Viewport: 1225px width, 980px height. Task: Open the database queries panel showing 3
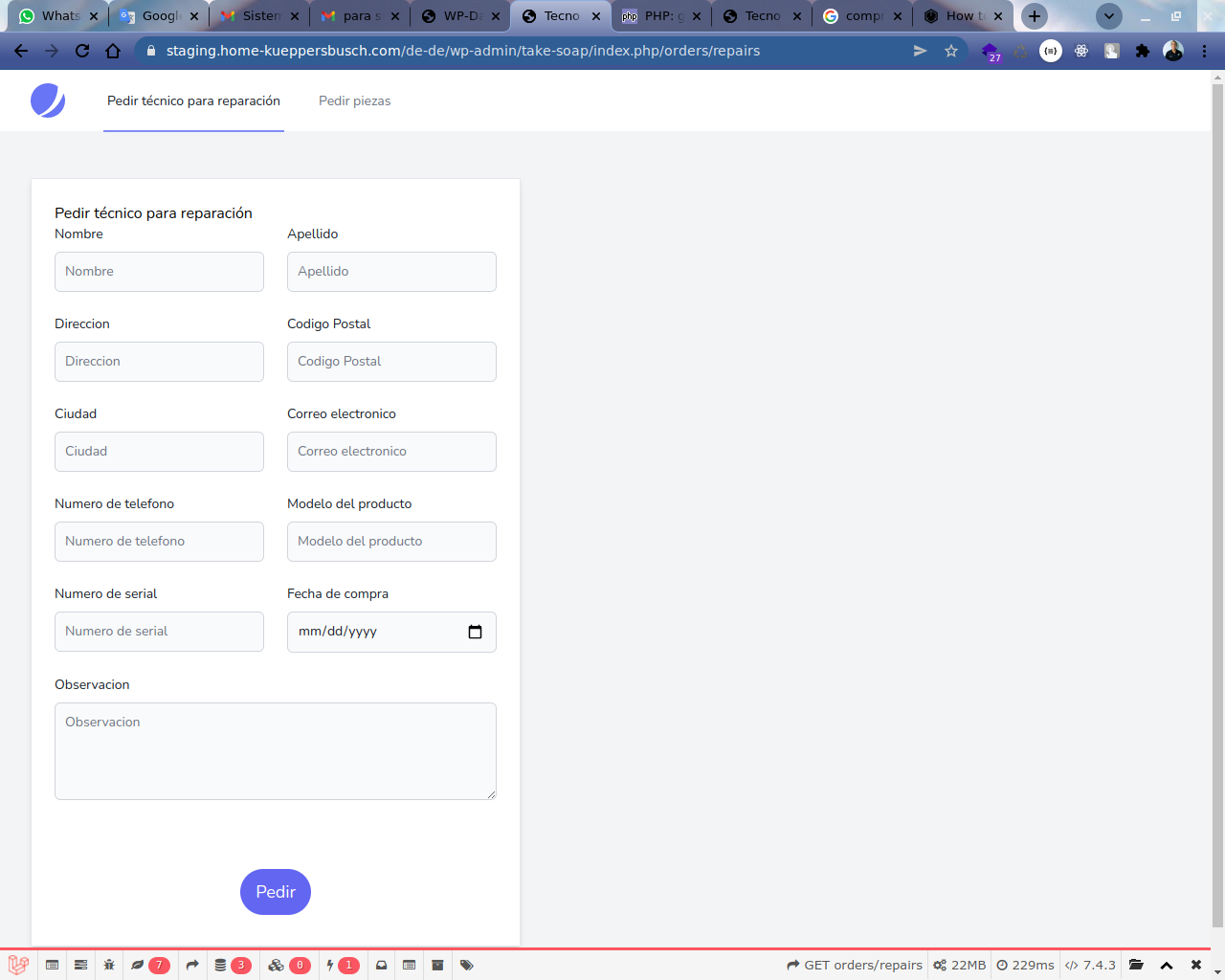pos(232,965)
